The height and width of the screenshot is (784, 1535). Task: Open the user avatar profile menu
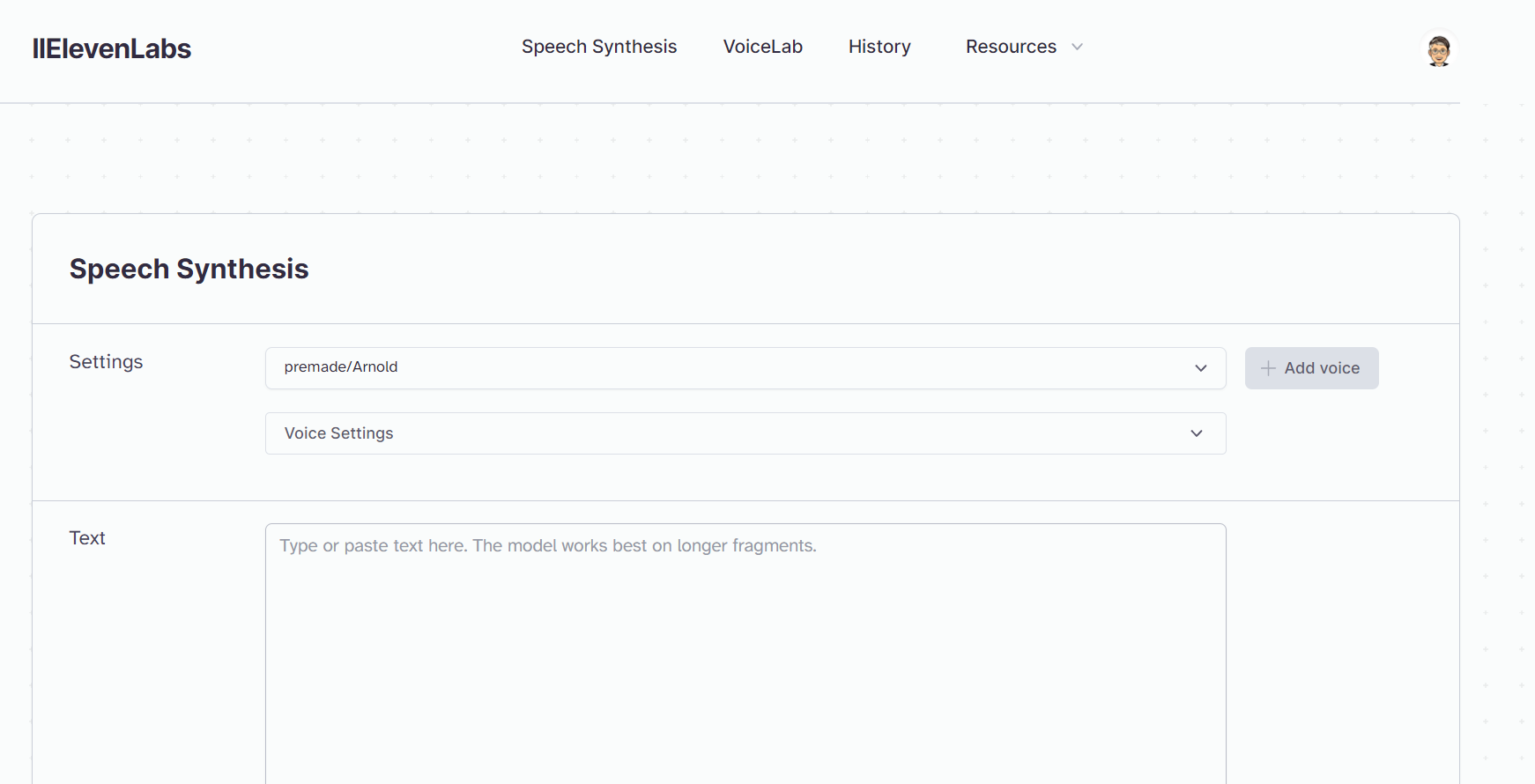1439,51
